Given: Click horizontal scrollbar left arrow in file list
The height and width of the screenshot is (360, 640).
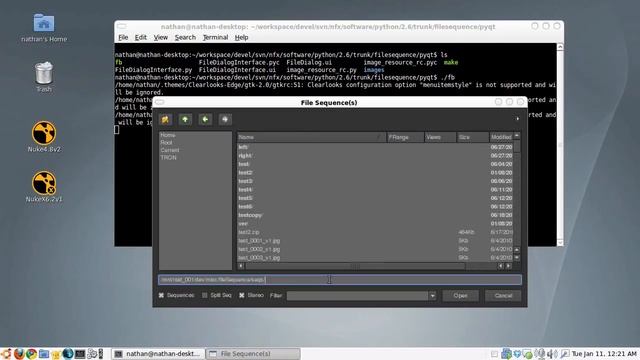Looking at the screenshot, I should click(241, 266).
